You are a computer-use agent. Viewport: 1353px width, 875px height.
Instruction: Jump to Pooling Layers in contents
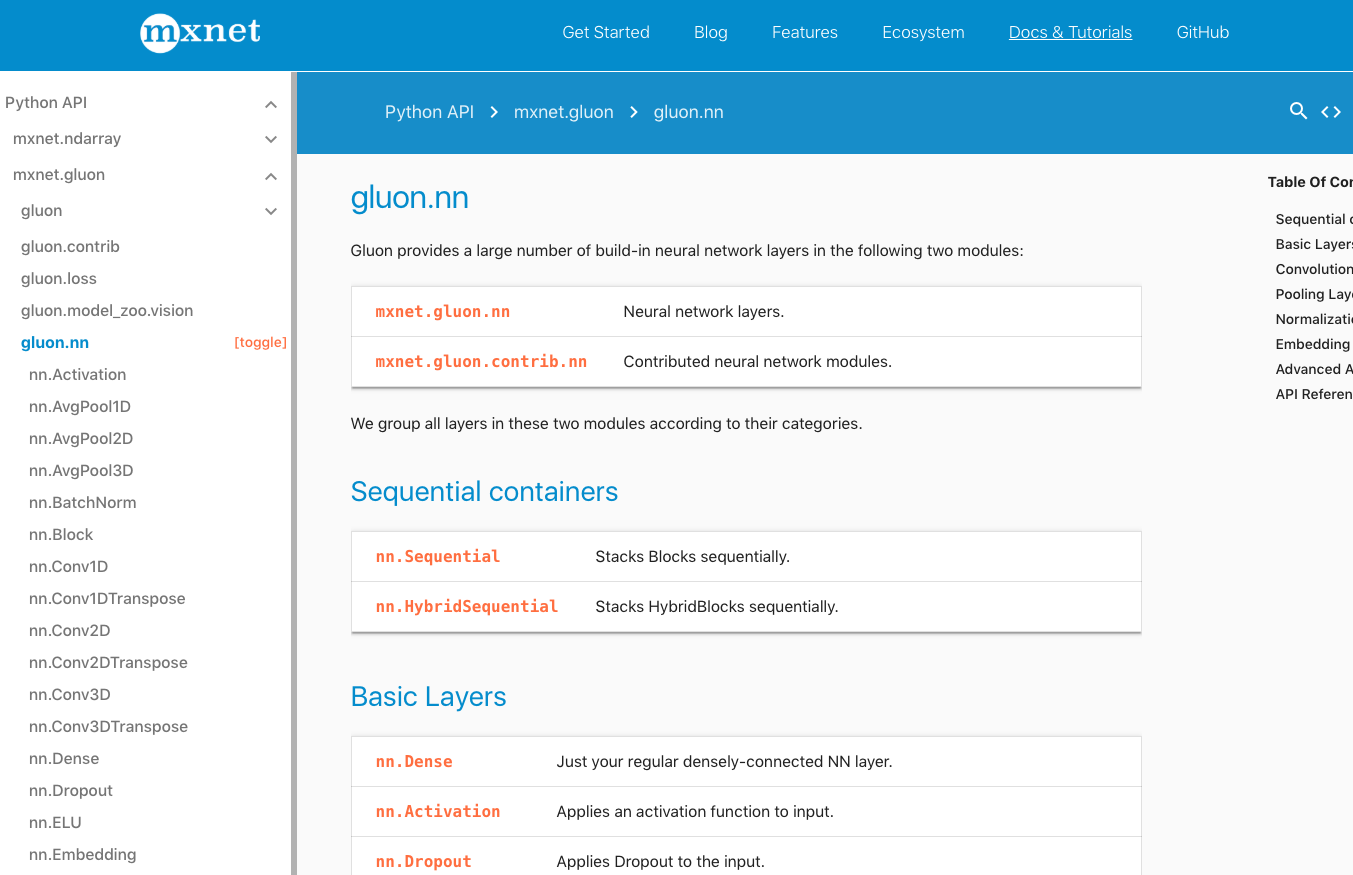[1314, 294]
